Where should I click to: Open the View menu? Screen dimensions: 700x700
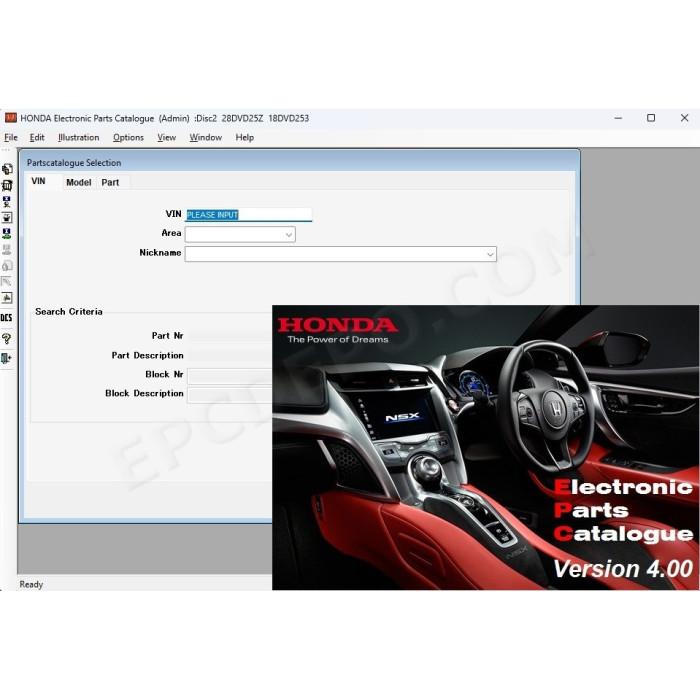[x=167, y=138]
